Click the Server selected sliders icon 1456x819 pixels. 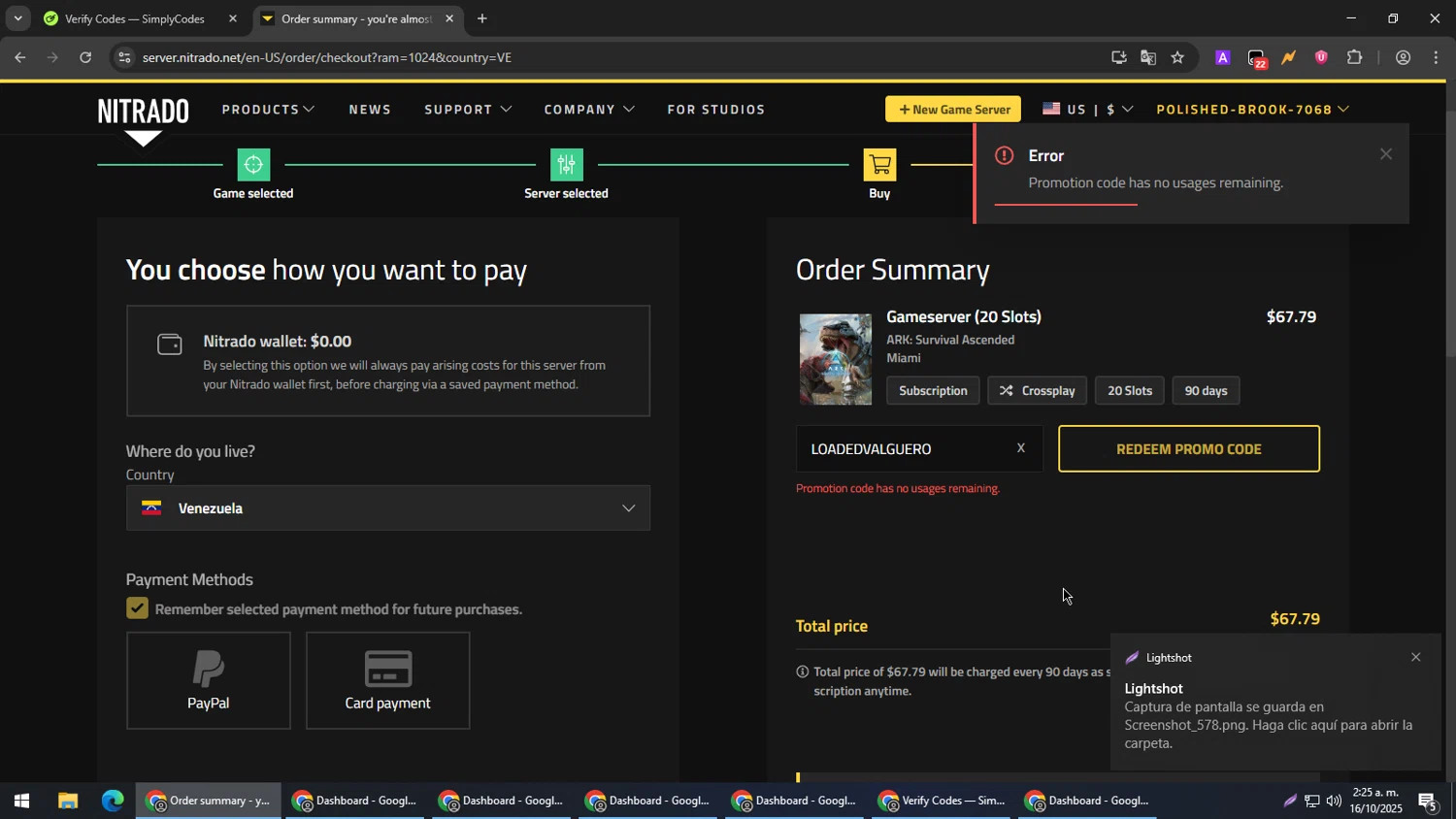(x=566, y=165)
